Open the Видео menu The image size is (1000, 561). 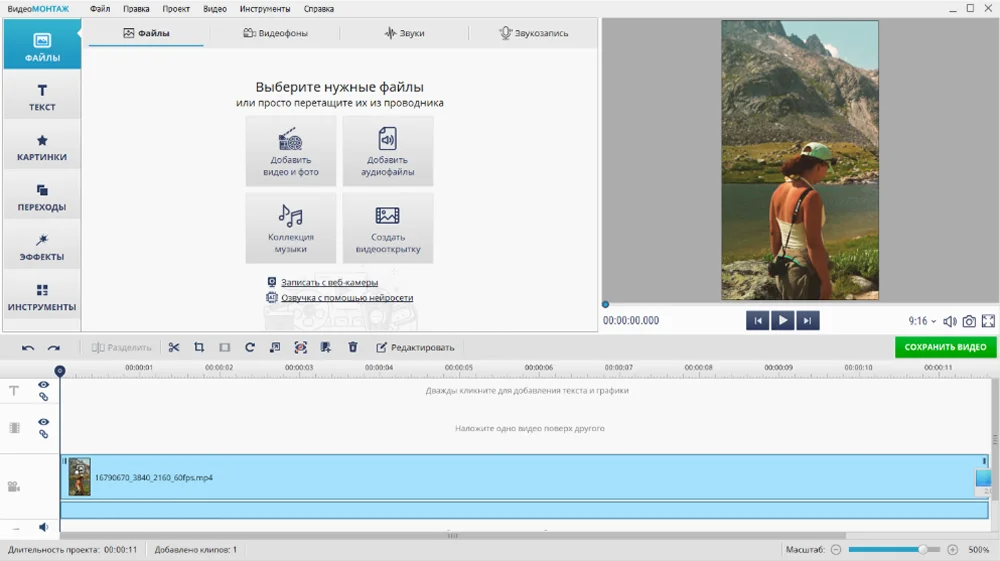[215, 9]
